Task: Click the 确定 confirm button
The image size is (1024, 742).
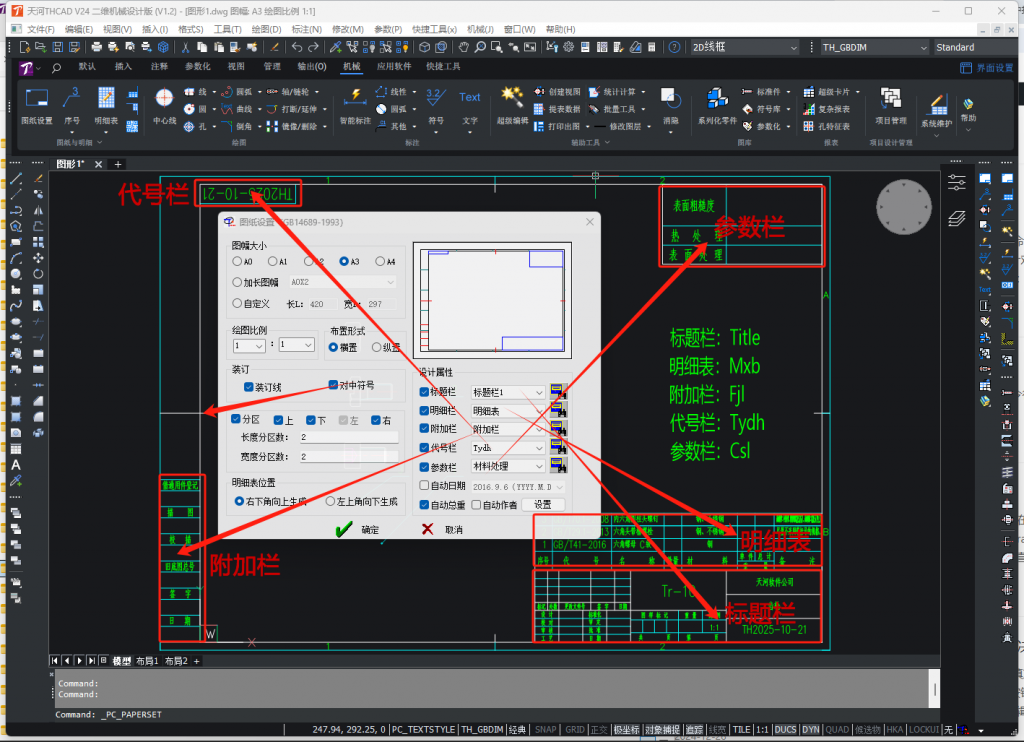Action: coord(358,530)
